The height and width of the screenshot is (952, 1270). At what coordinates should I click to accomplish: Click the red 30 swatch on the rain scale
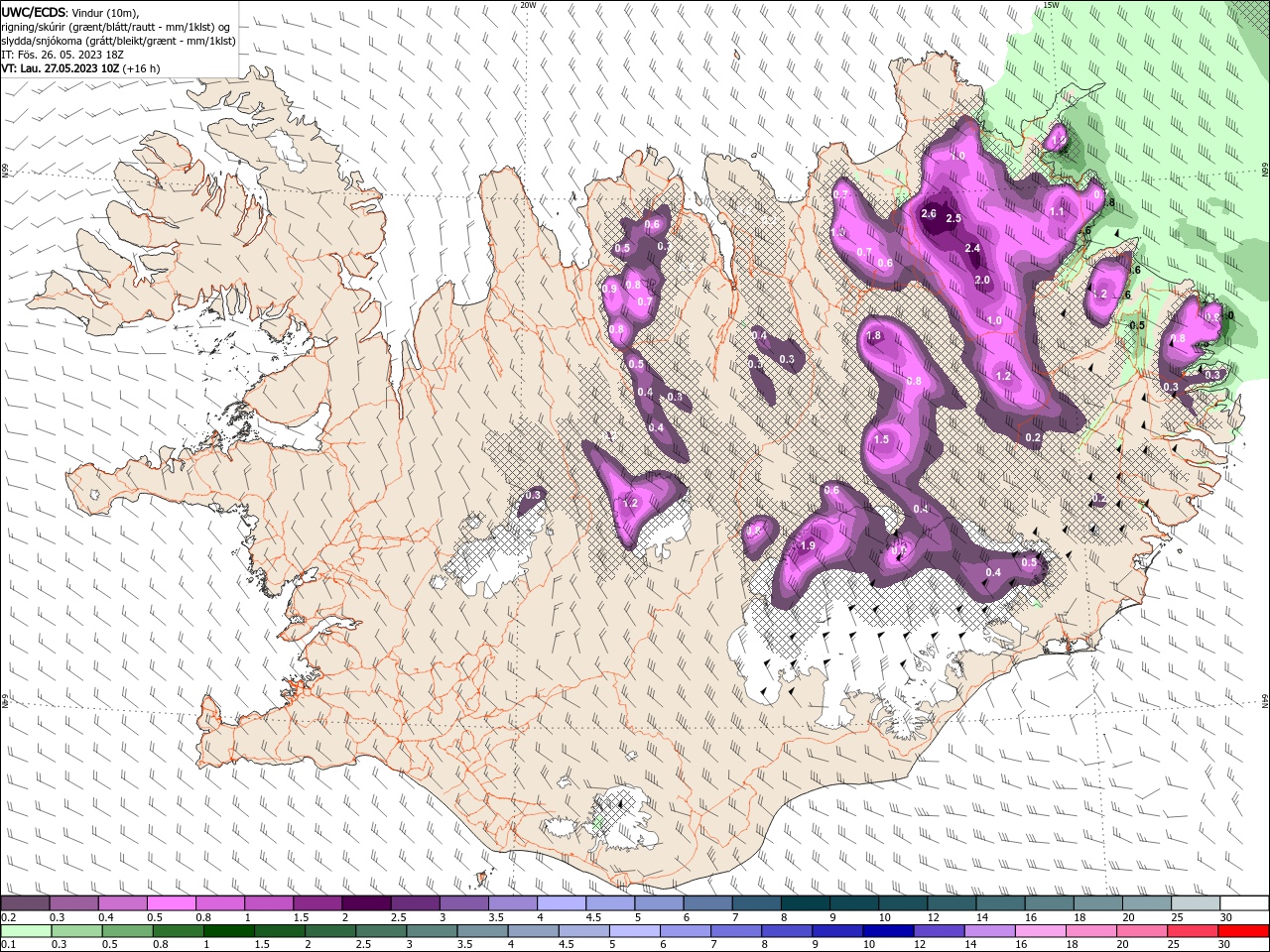tap(1245, 931)
